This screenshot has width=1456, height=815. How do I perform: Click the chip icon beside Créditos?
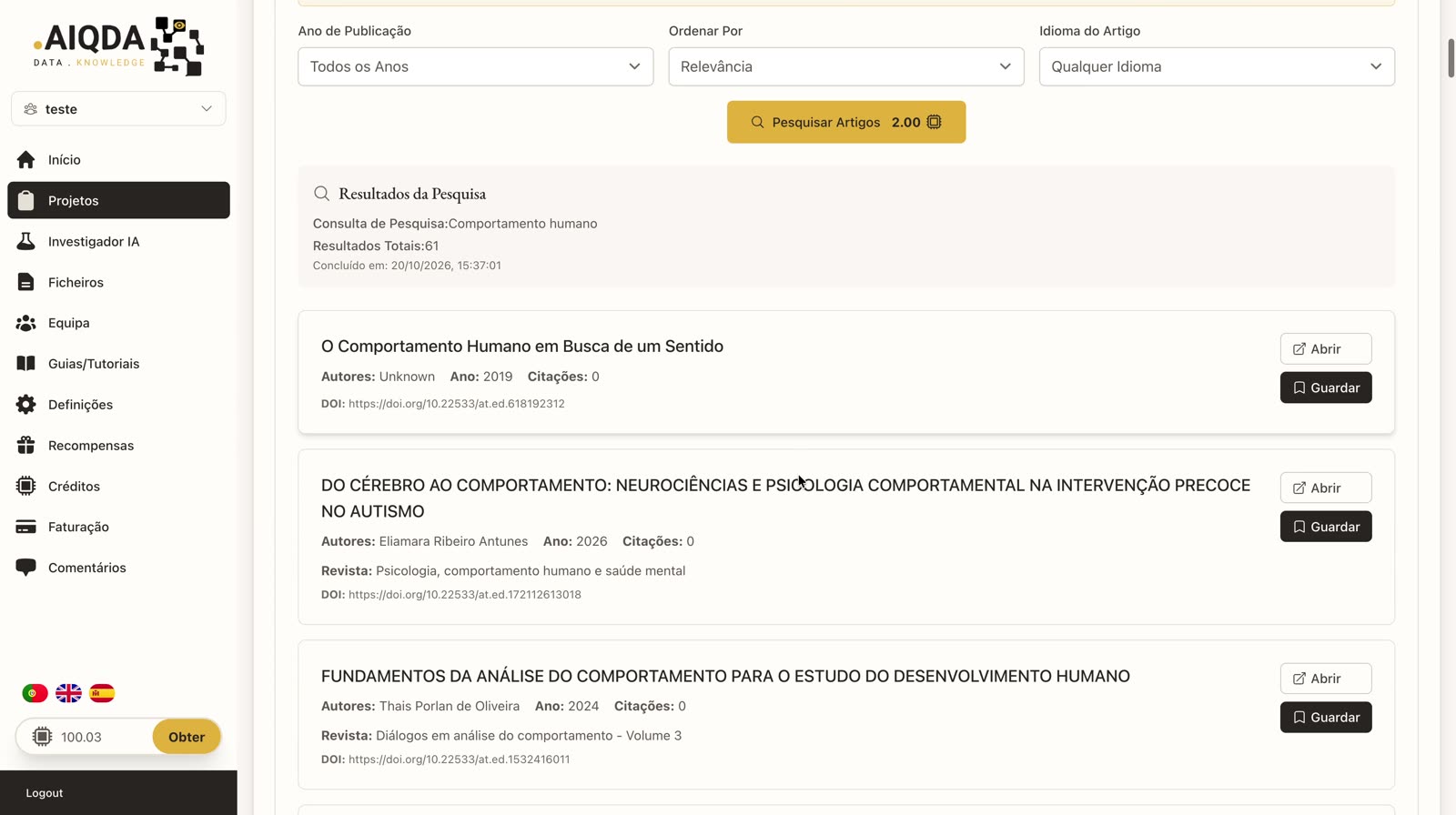[x=25, y=486]
